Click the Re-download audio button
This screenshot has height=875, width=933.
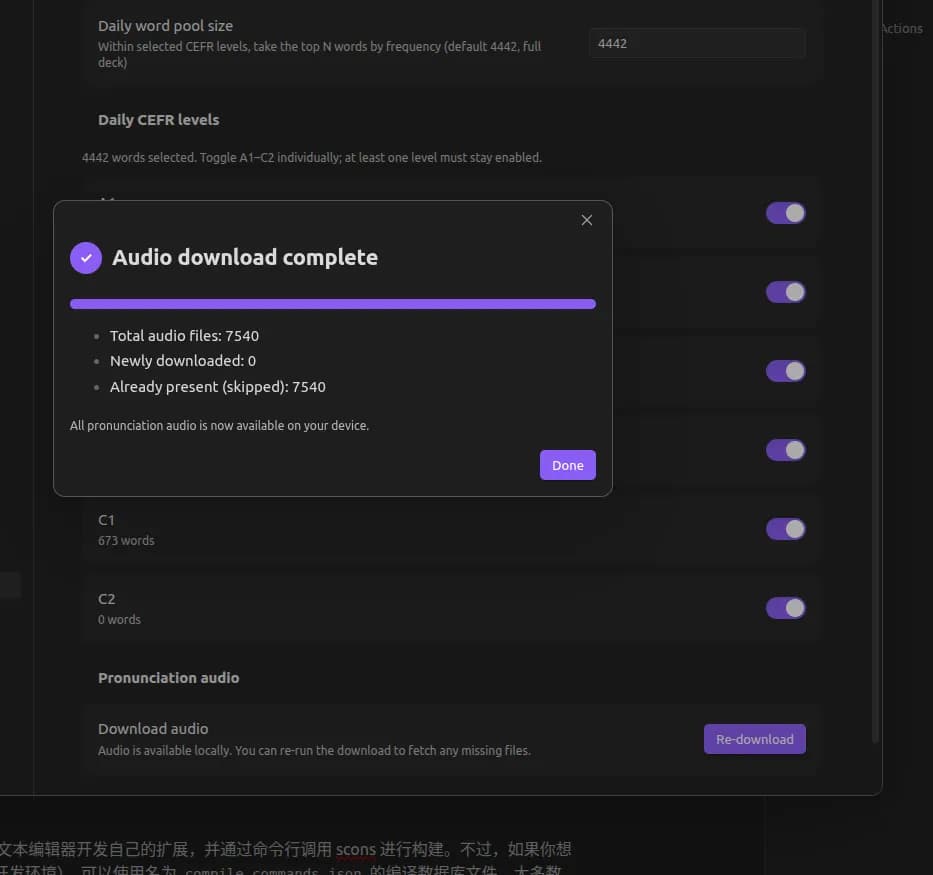[754, 739]
